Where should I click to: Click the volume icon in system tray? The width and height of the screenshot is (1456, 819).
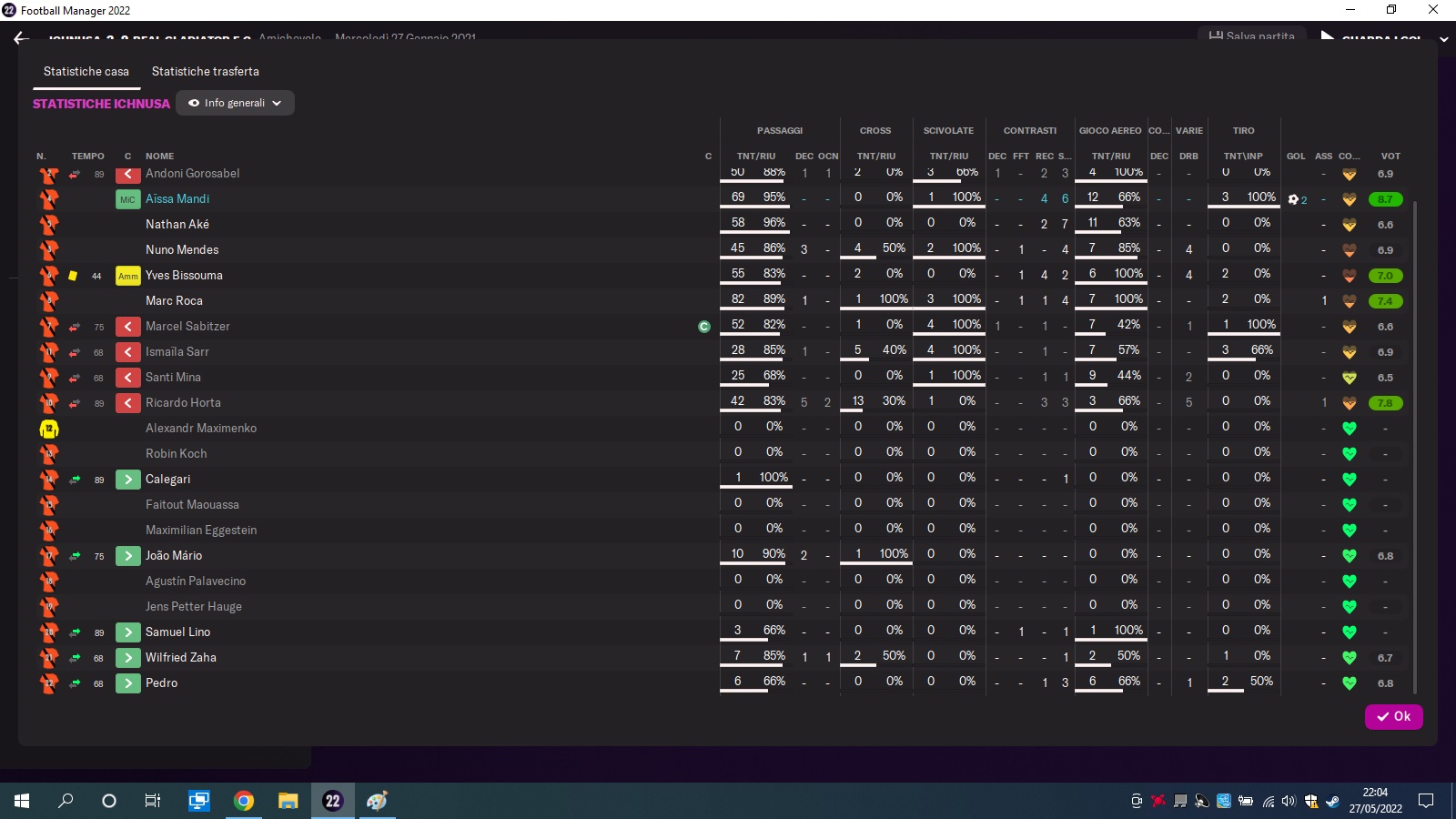[x=1288, y=801]
